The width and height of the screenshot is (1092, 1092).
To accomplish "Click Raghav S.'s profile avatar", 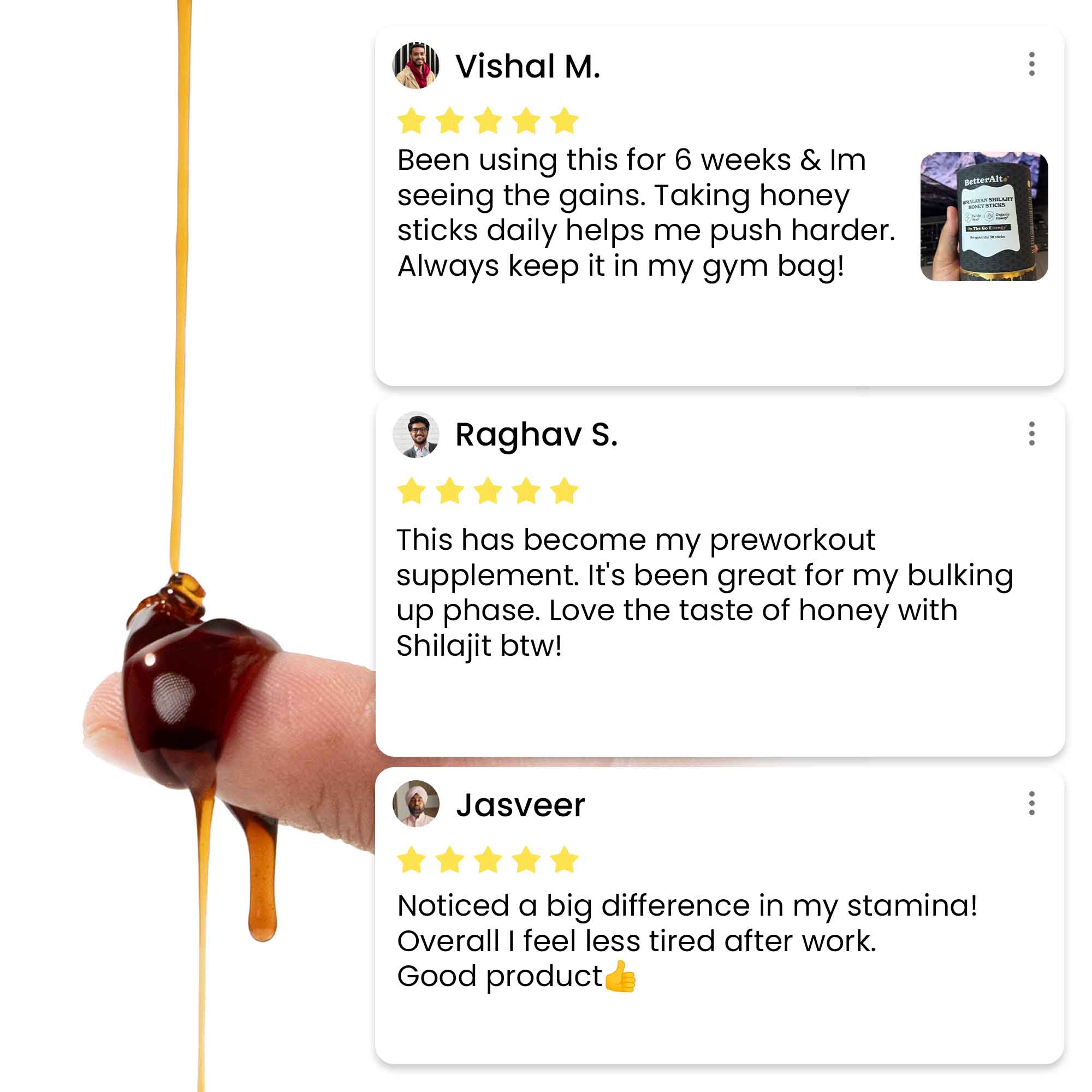I will click(x=416, y=435).
